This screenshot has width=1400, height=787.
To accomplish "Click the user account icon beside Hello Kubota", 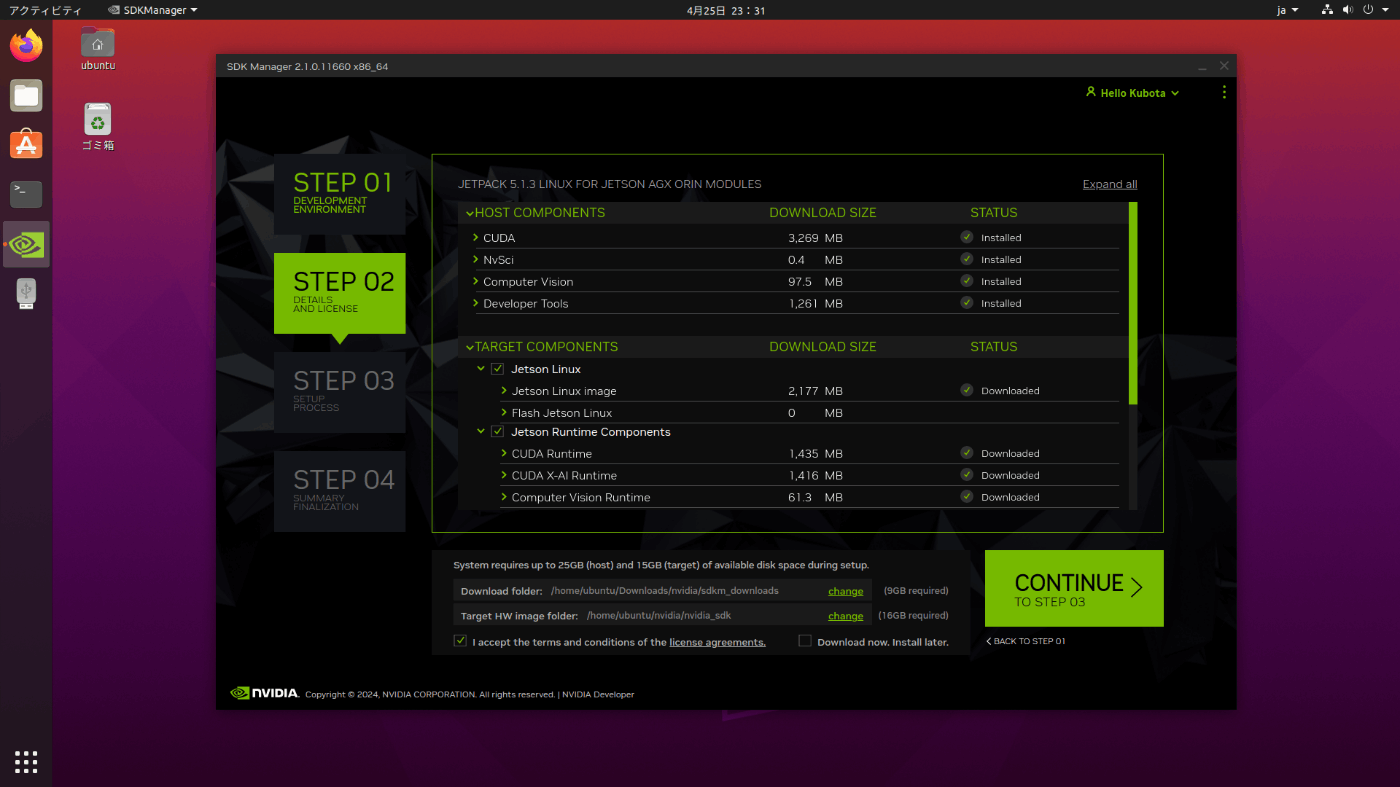I will tap(1091, 92).
